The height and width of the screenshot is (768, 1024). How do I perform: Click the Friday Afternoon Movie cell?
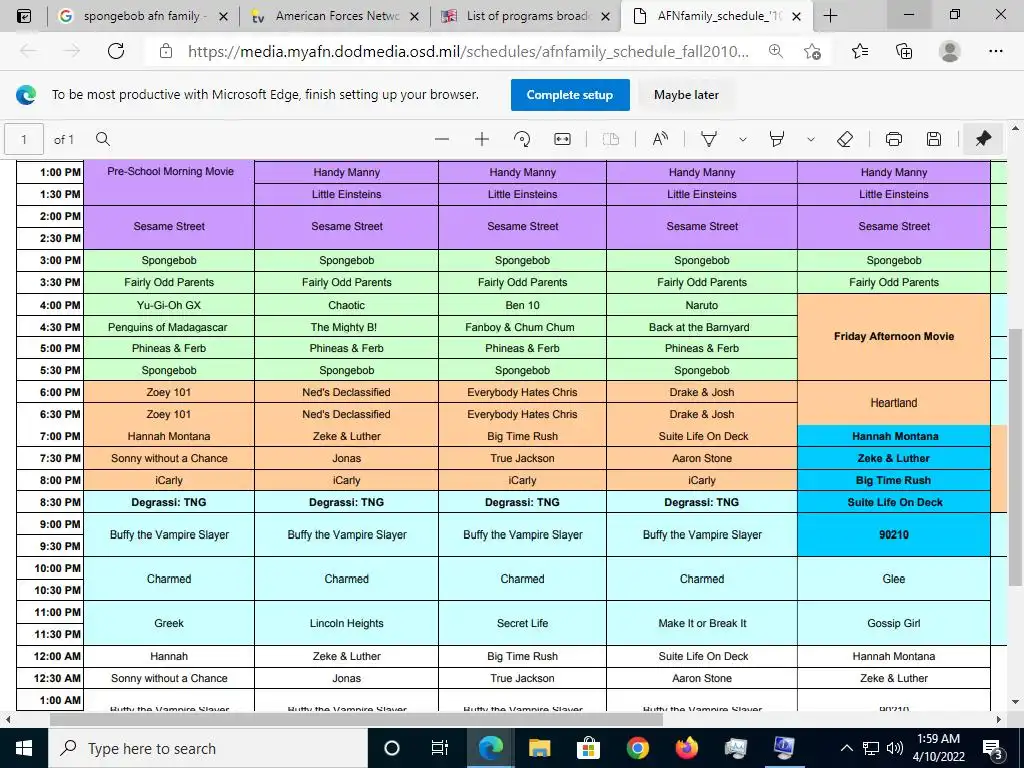894,337
